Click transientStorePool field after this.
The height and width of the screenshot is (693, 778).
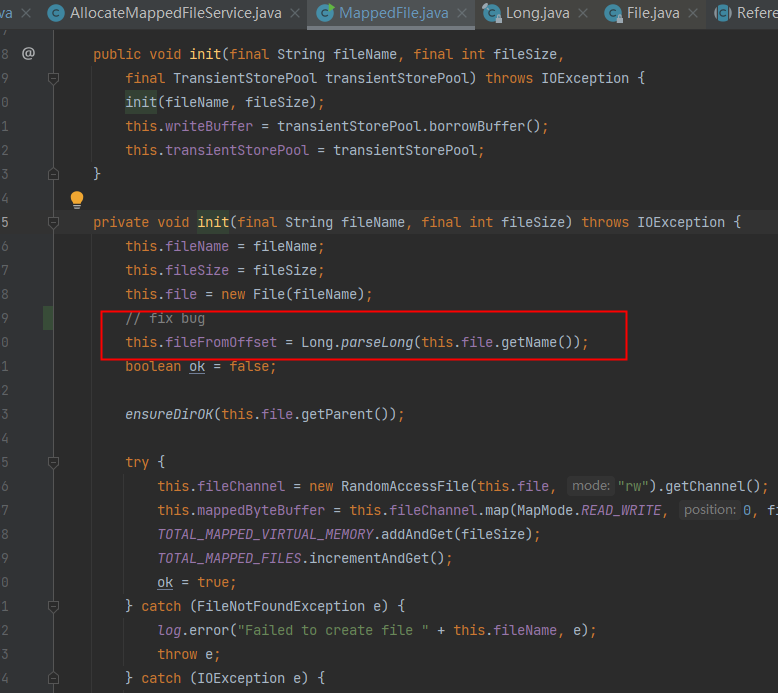tap(237, 150)
